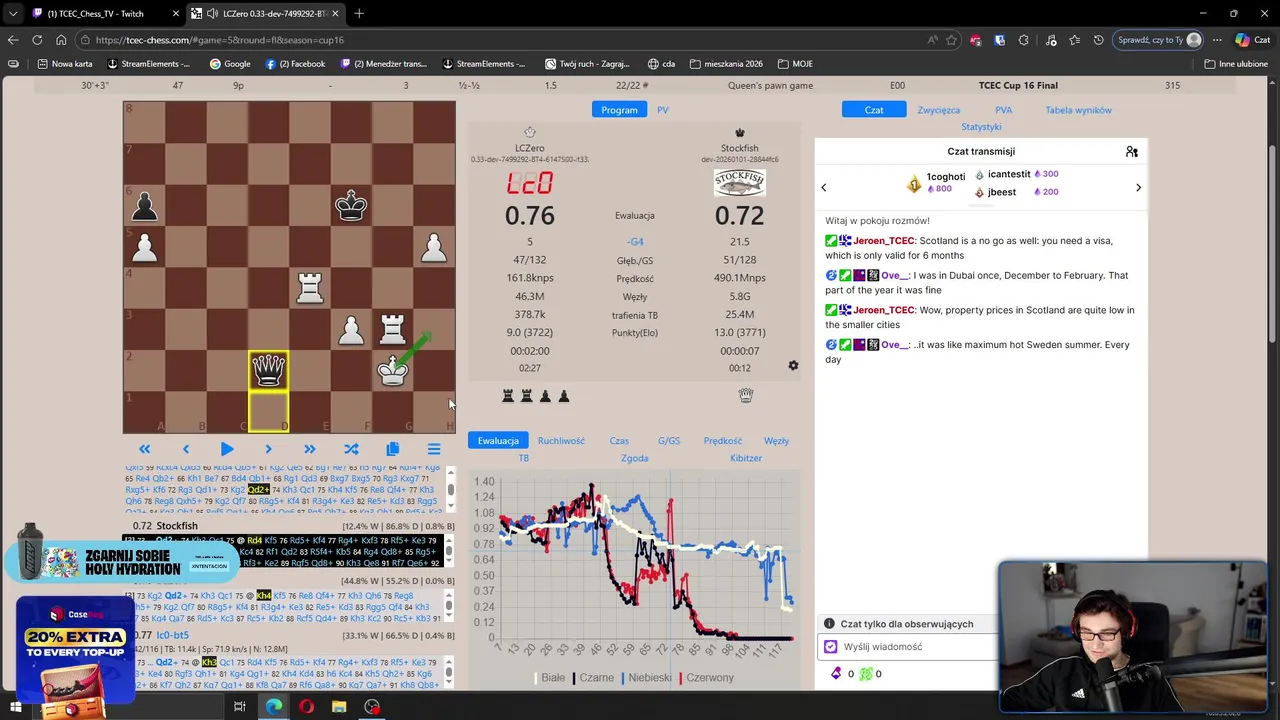1280x720 pixels.
Task: Show the Prędkość chart
Action: point(722,440)
